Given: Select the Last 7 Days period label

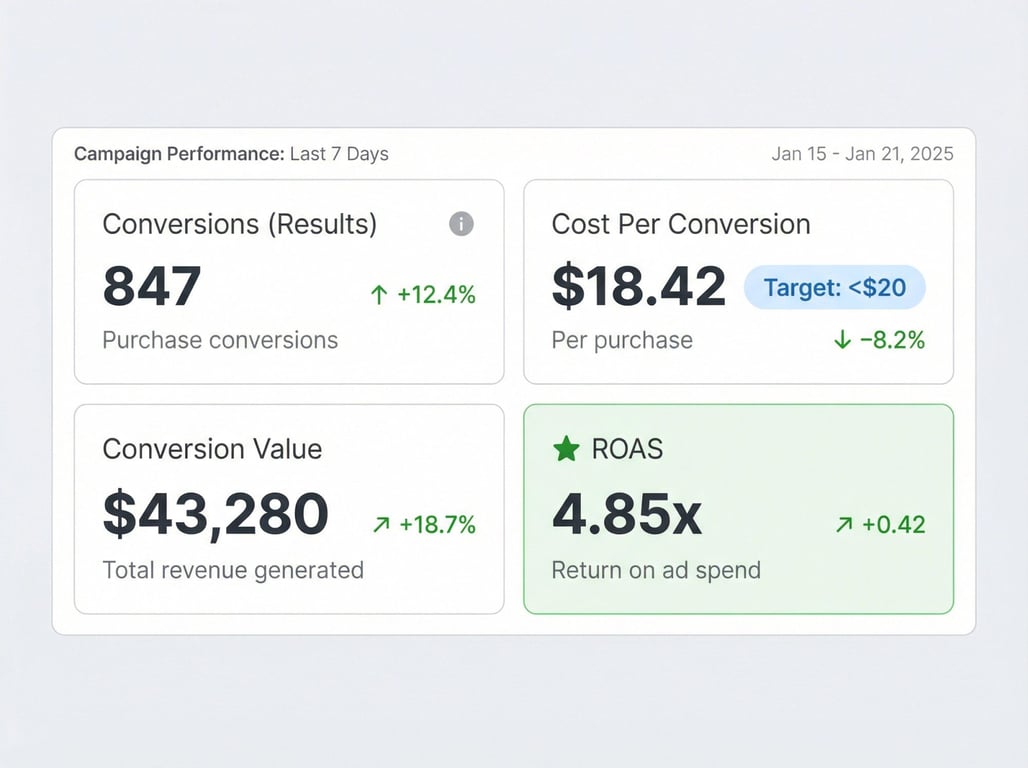Looking at the screenshot, I should click(x=339, y=154).
